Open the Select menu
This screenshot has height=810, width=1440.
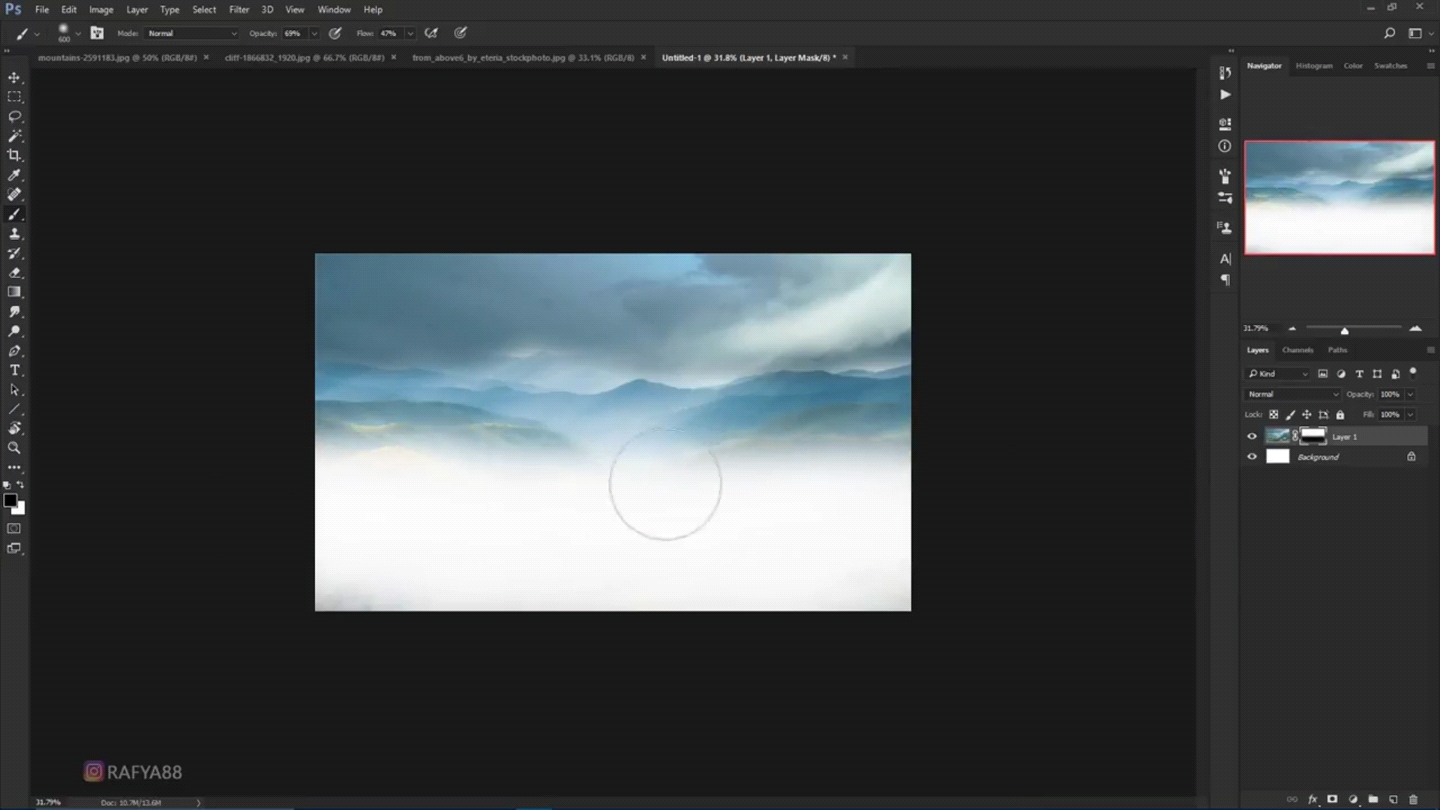[204, 10]
